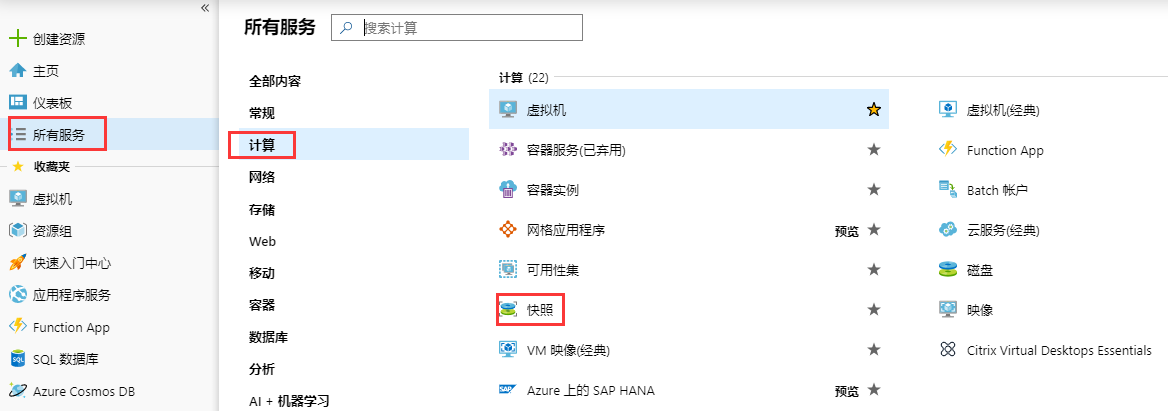Click the 创建资源 plus icon
The width and height of the screenshot is (1168, 411).
click(17, 39)
